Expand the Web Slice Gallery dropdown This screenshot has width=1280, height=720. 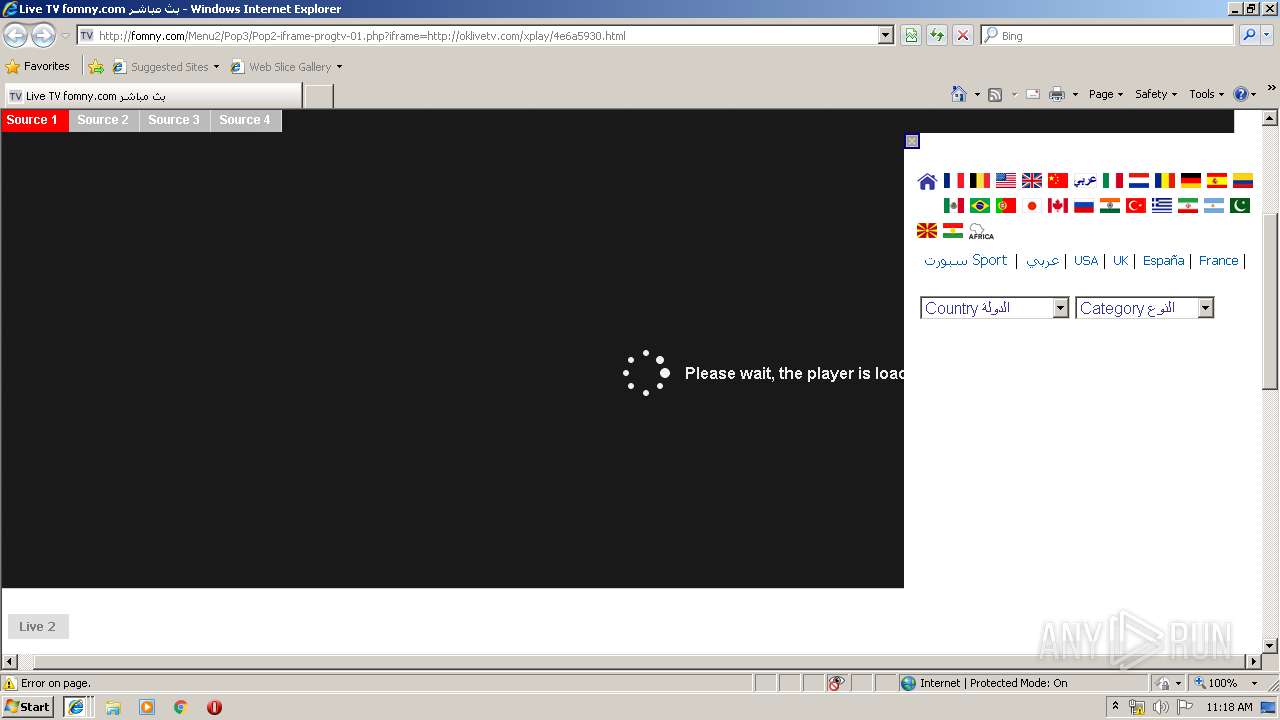click(339, 67)
